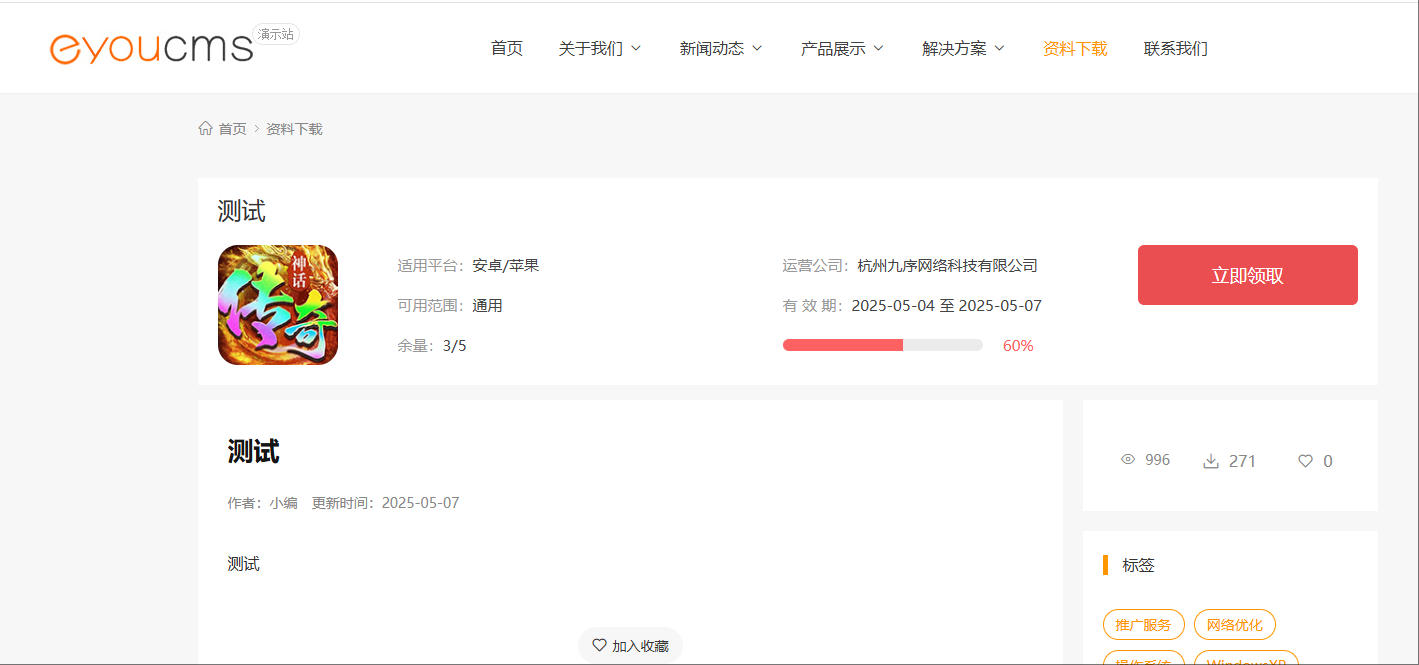The width and height of the screenshot is (1419, 665).
Task: Open the 新闻动态 menu item
Action: [712, 48]
